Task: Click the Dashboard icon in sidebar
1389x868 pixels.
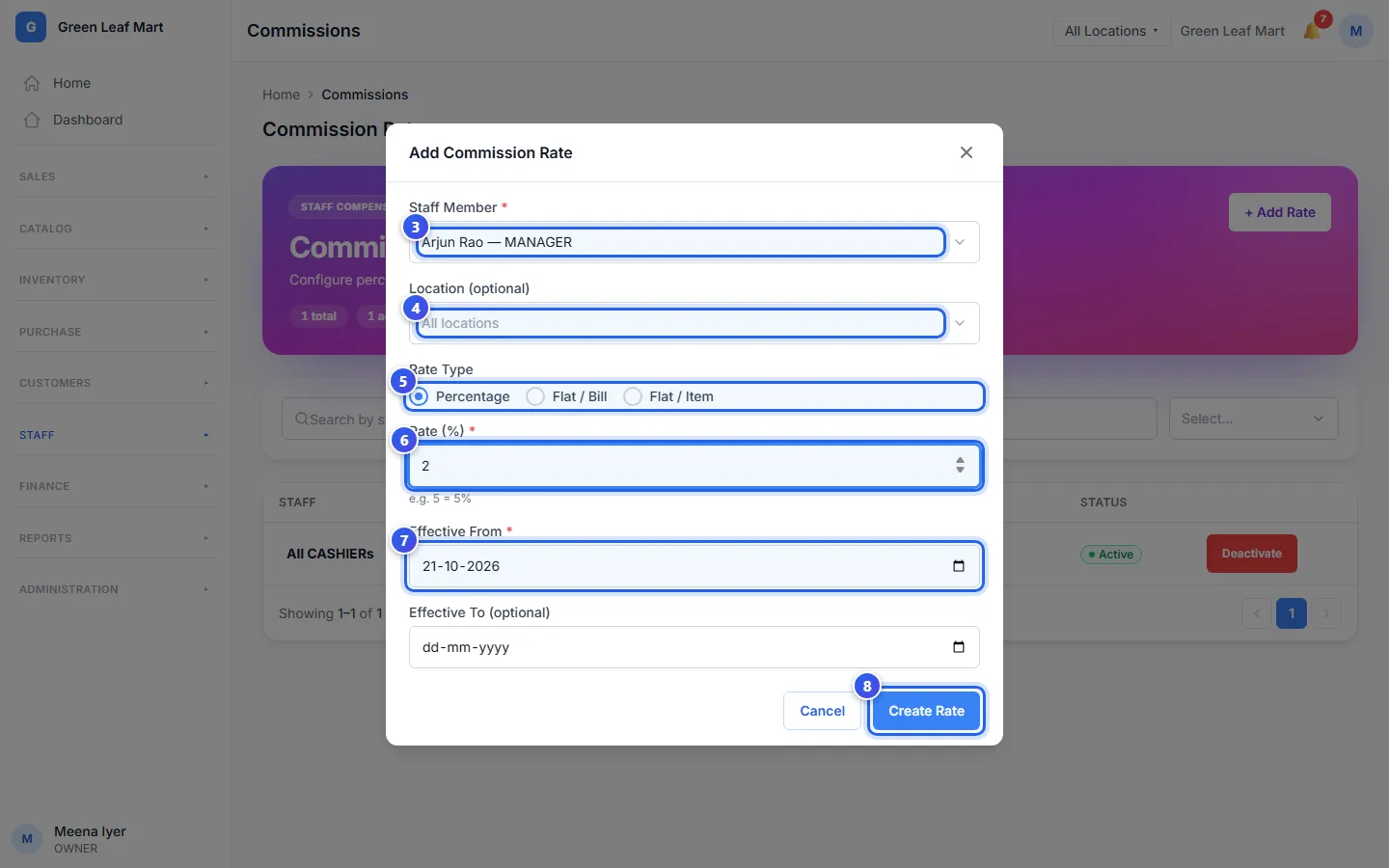Action: pos(32,120)
